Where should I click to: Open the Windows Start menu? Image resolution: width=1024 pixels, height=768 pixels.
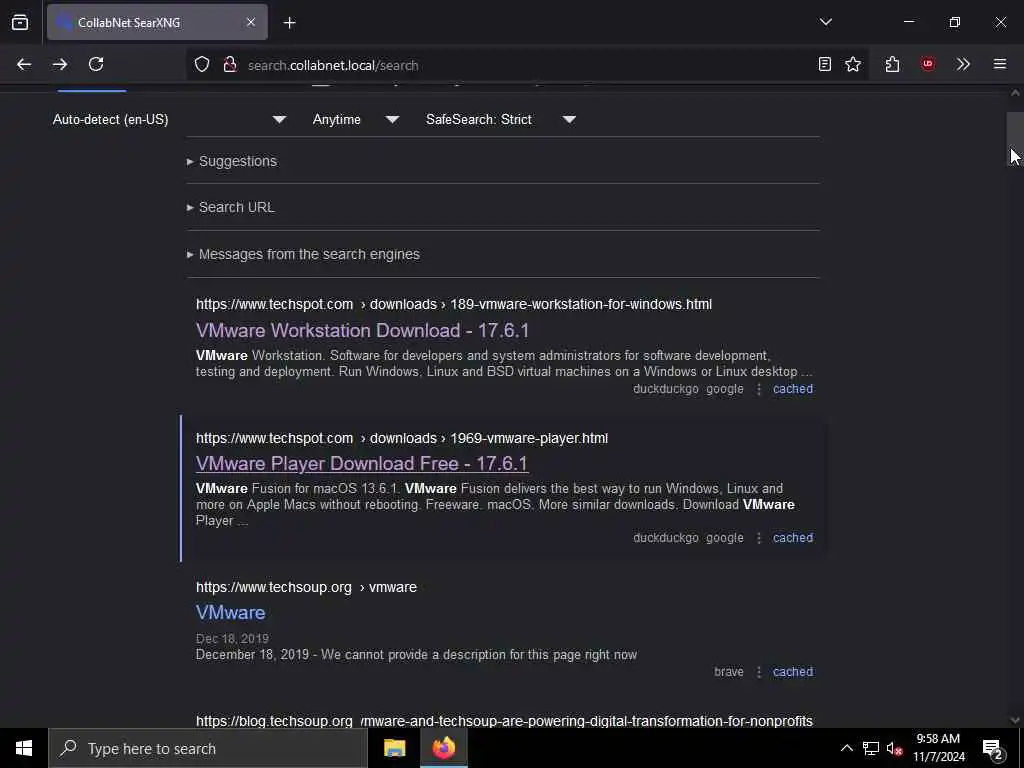[x=24, y=748]
